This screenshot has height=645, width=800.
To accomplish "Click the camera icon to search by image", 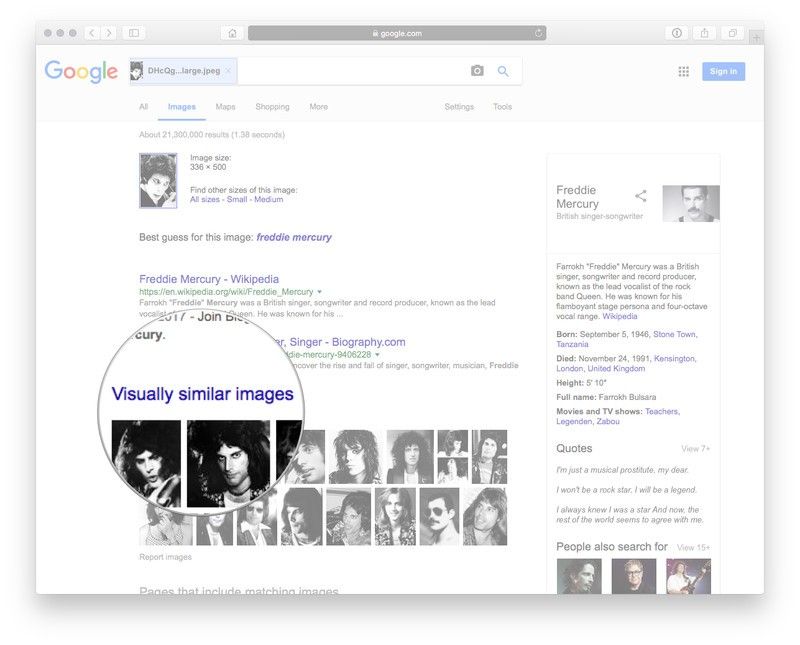I will click(x=477, y=71).
